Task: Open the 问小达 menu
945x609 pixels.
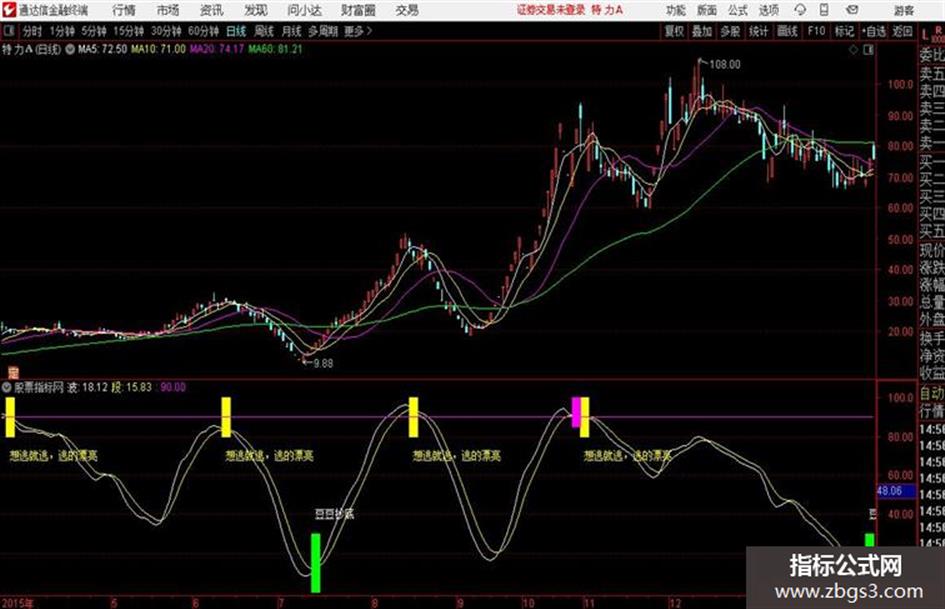Action: point(304,10)
